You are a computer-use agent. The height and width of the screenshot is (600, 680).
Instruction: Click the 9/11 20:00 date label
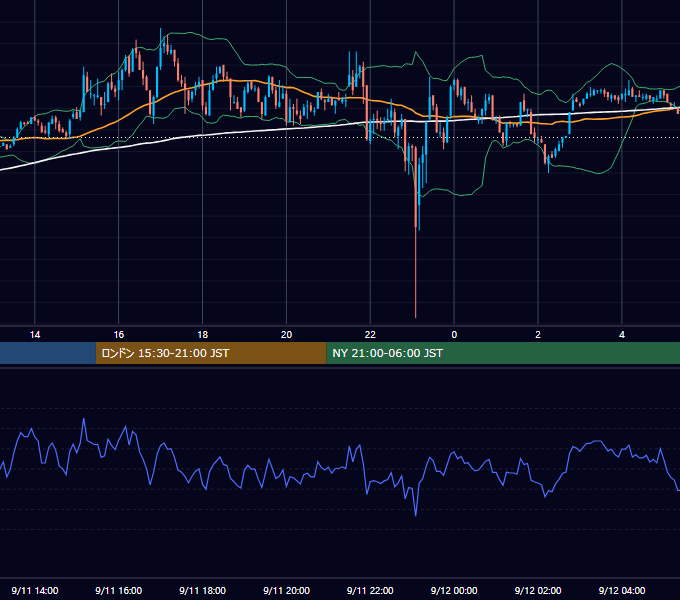[x=286, y=590]
